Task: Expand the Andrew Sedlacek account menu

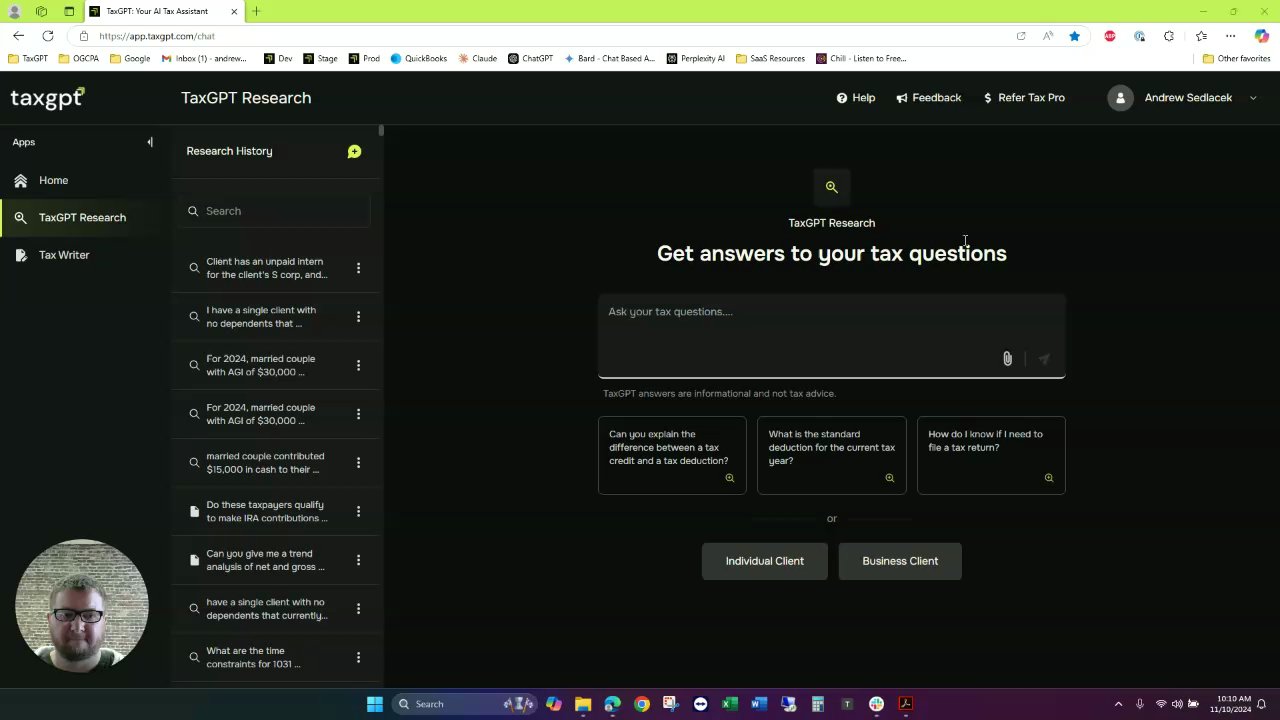Action: pos(1252,98)
